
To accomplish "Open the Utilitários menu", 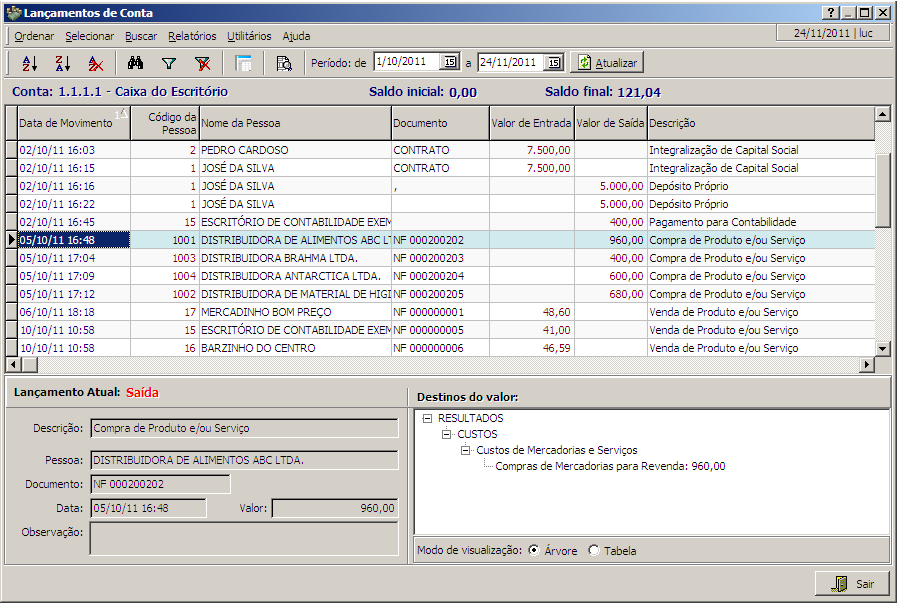I will pos(249,36).
